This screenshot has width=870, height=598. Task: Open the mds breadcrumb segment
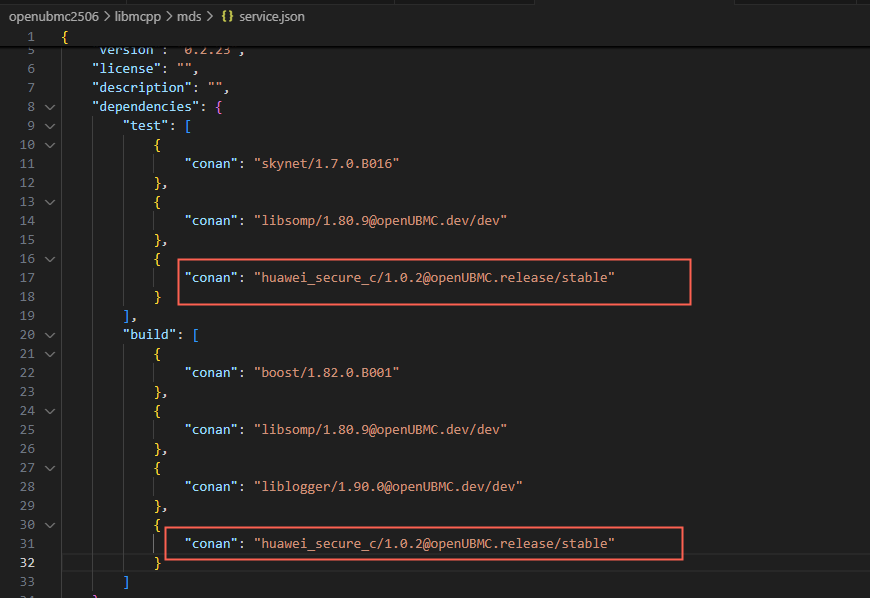coord(189,17)
